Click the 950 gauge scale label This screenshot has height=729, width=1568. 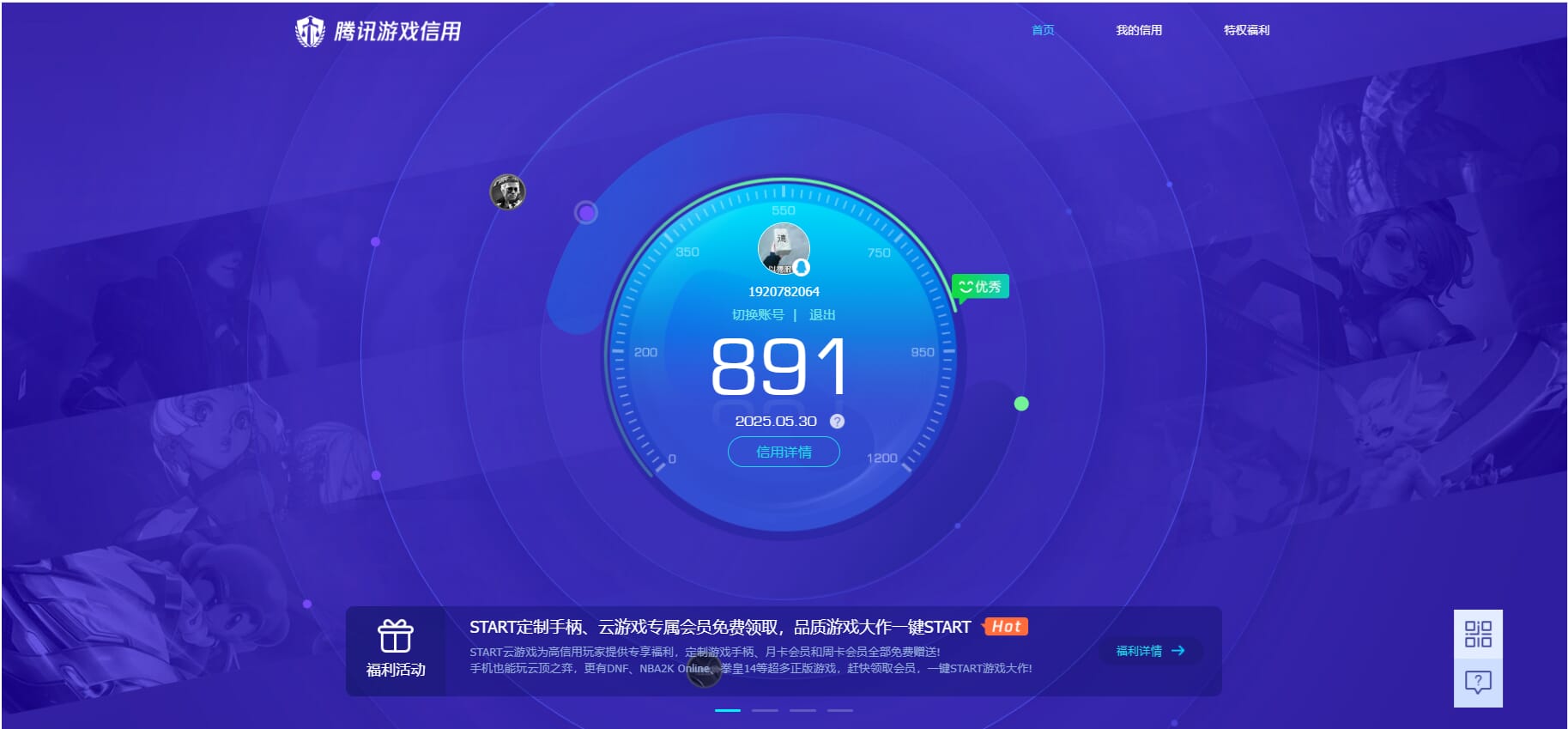tap(923, 352)
